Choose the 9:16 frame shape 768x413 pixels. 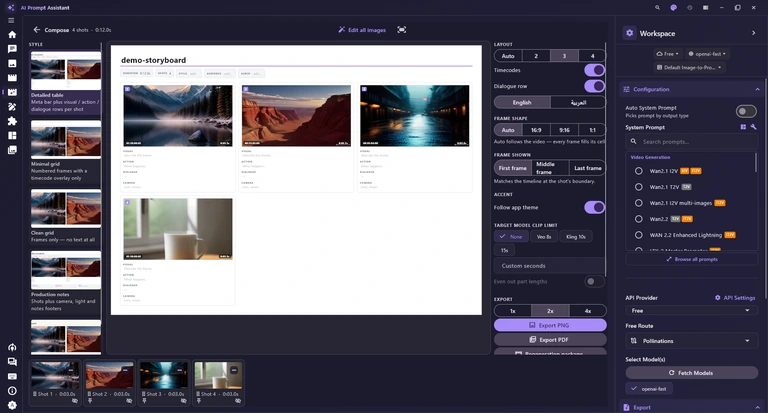[x=564, y=130]
